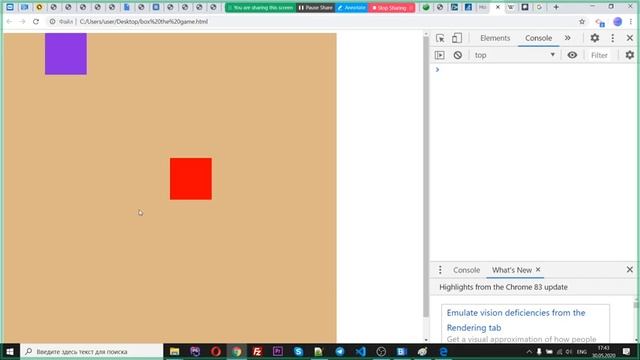The height and width of the screenshot is (360, 640).
Task: Open the JavaScript context dropdown 'top'
Action: tap(514, 55)
